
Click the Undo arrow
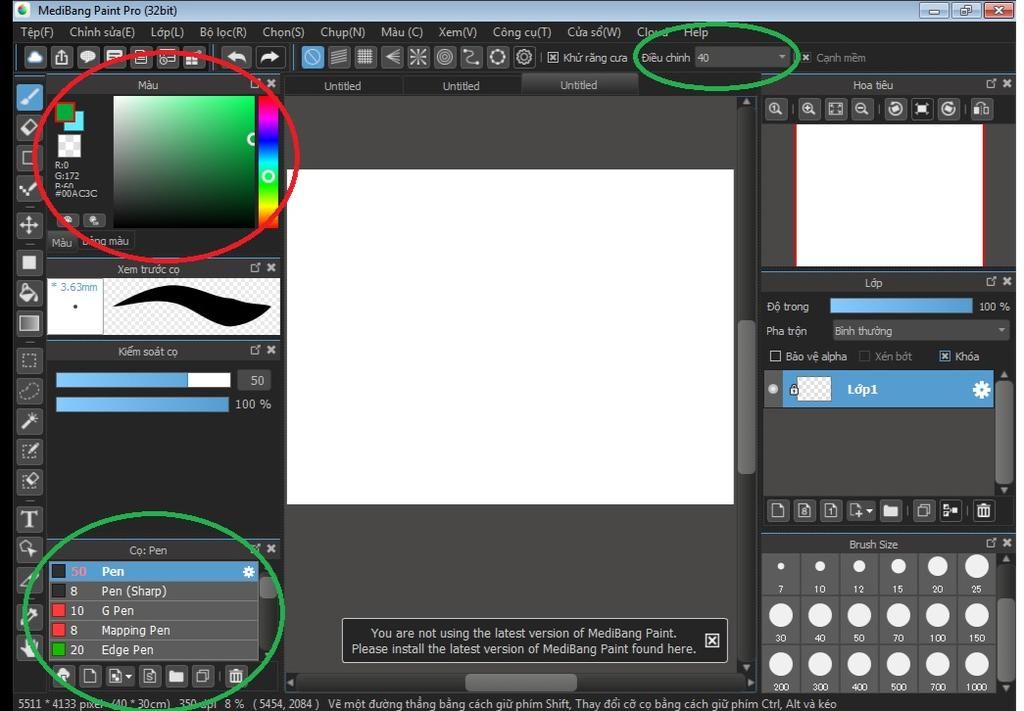(237, 57)
